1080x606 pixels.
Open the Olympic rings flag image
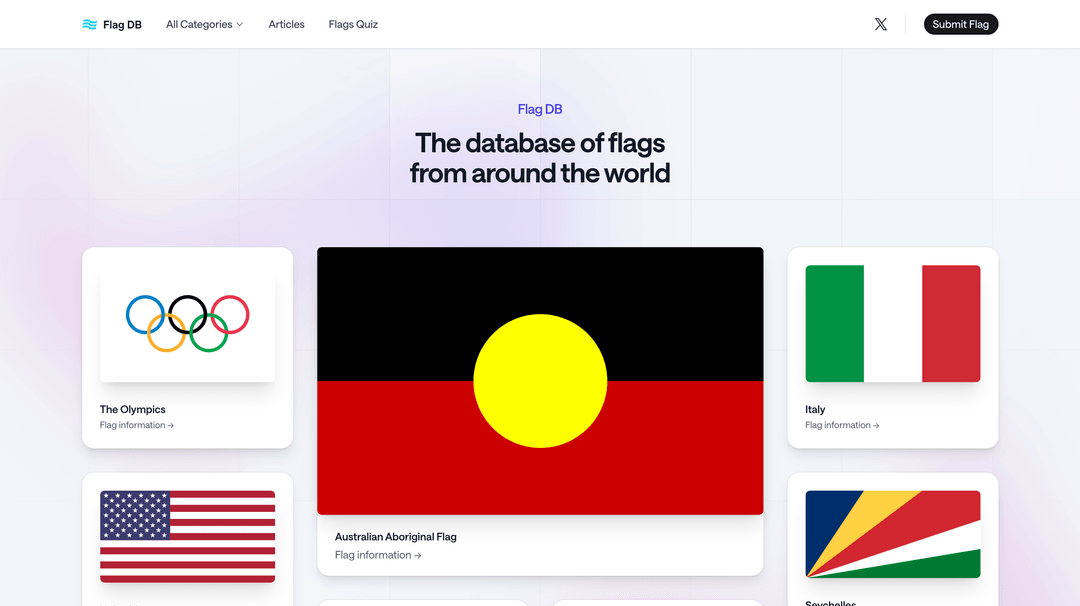pyautogui.click(x=187, y=323)
